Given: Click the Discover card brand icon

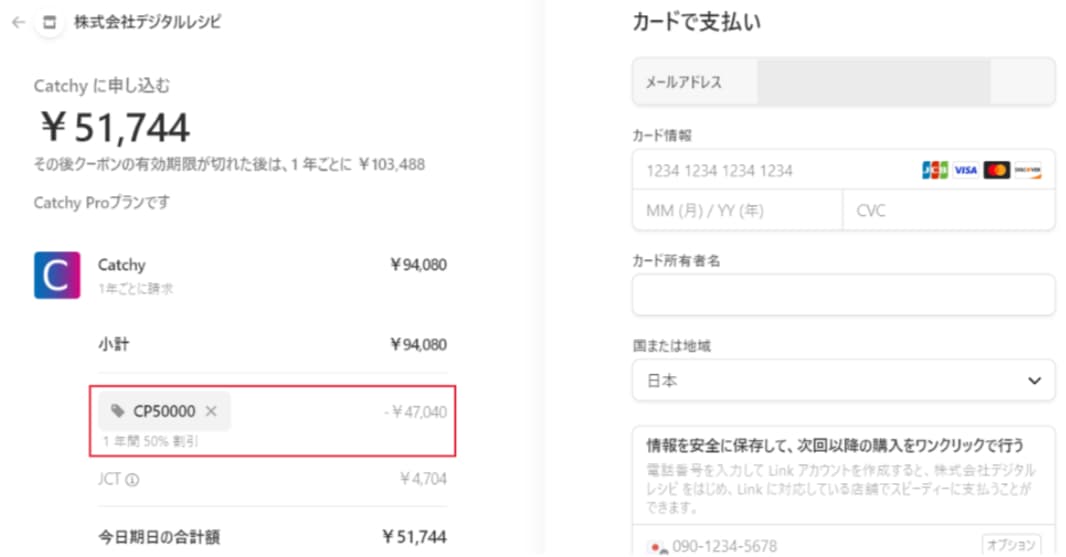Looking at the screenshot, I should pos(1027,170).
